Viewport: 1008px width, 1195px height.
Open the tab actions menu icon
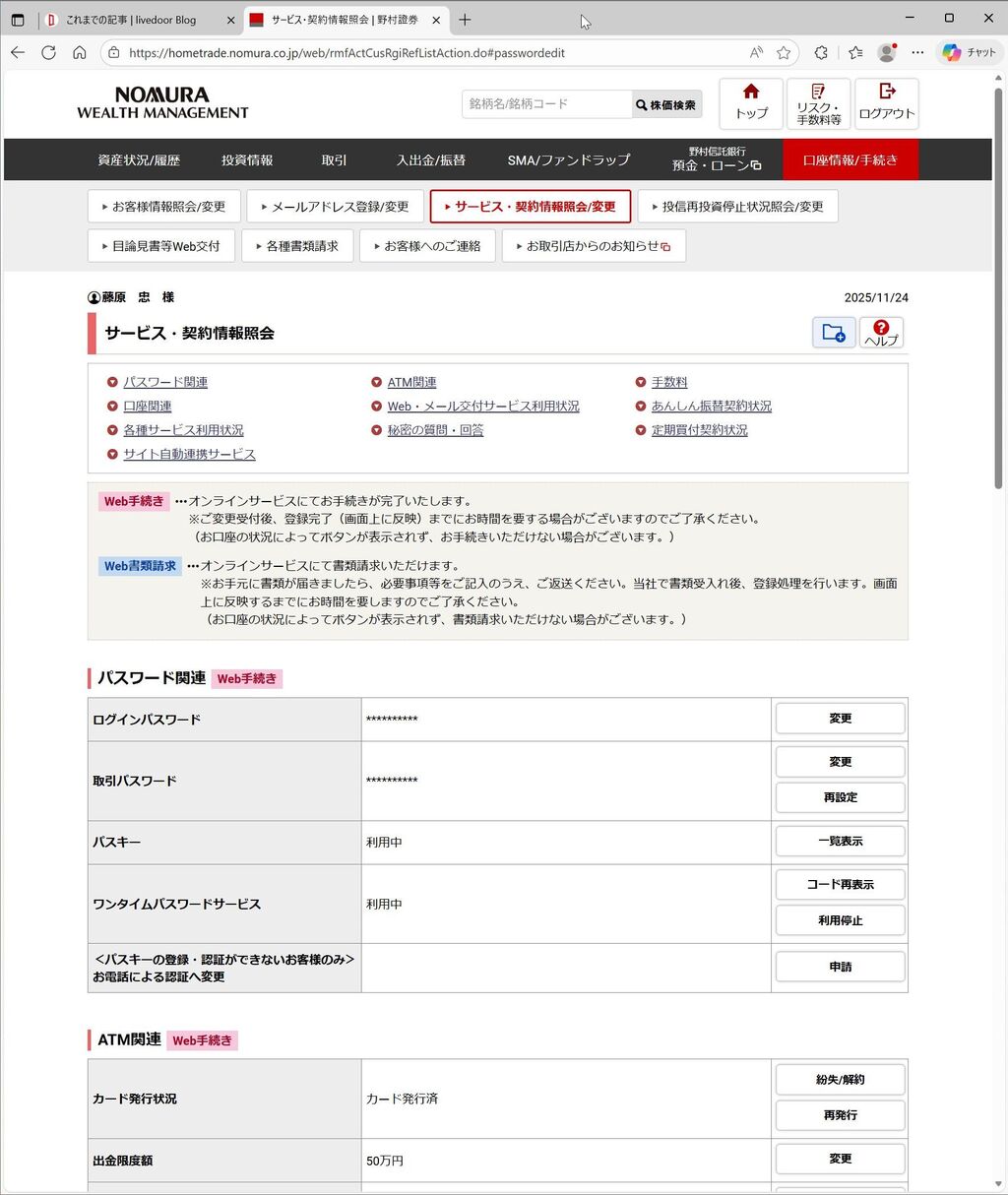click(x=18, y=20)
